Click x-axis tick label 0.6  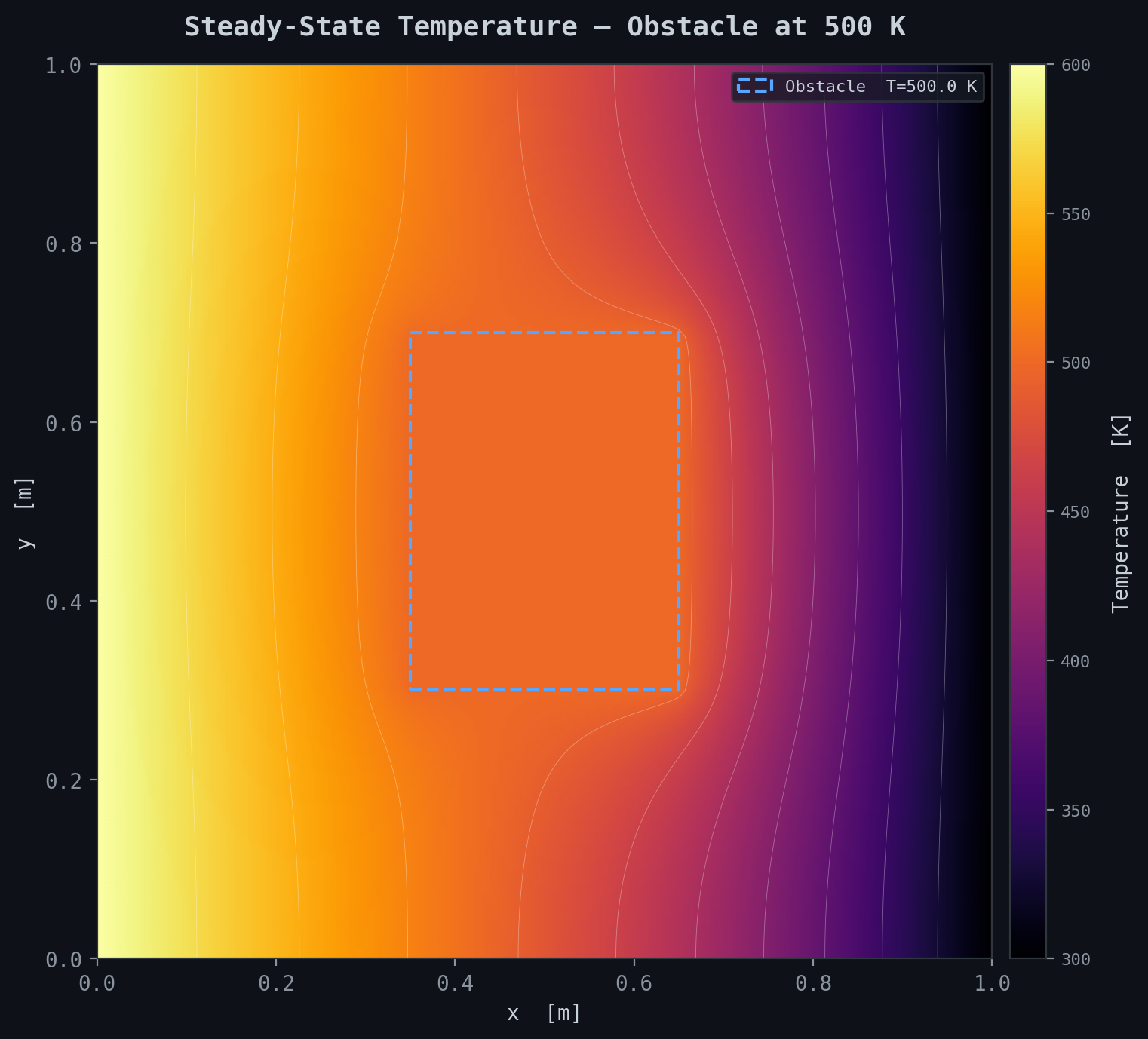tap(634, 983)
